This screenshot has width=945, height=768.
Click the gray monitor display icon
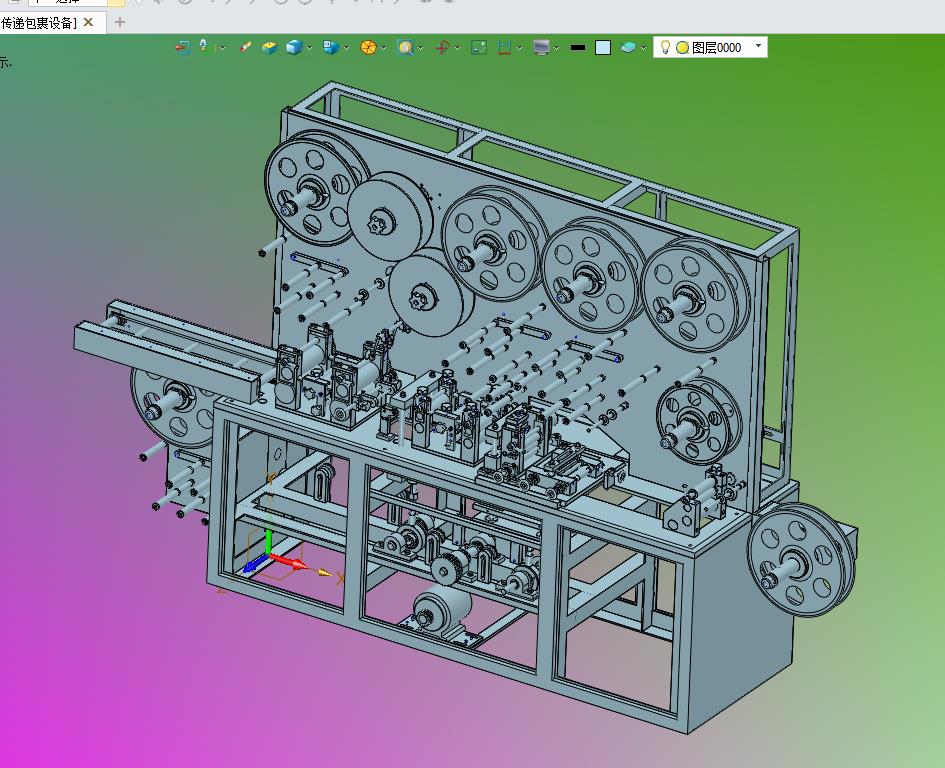click(x=542, y=47)
